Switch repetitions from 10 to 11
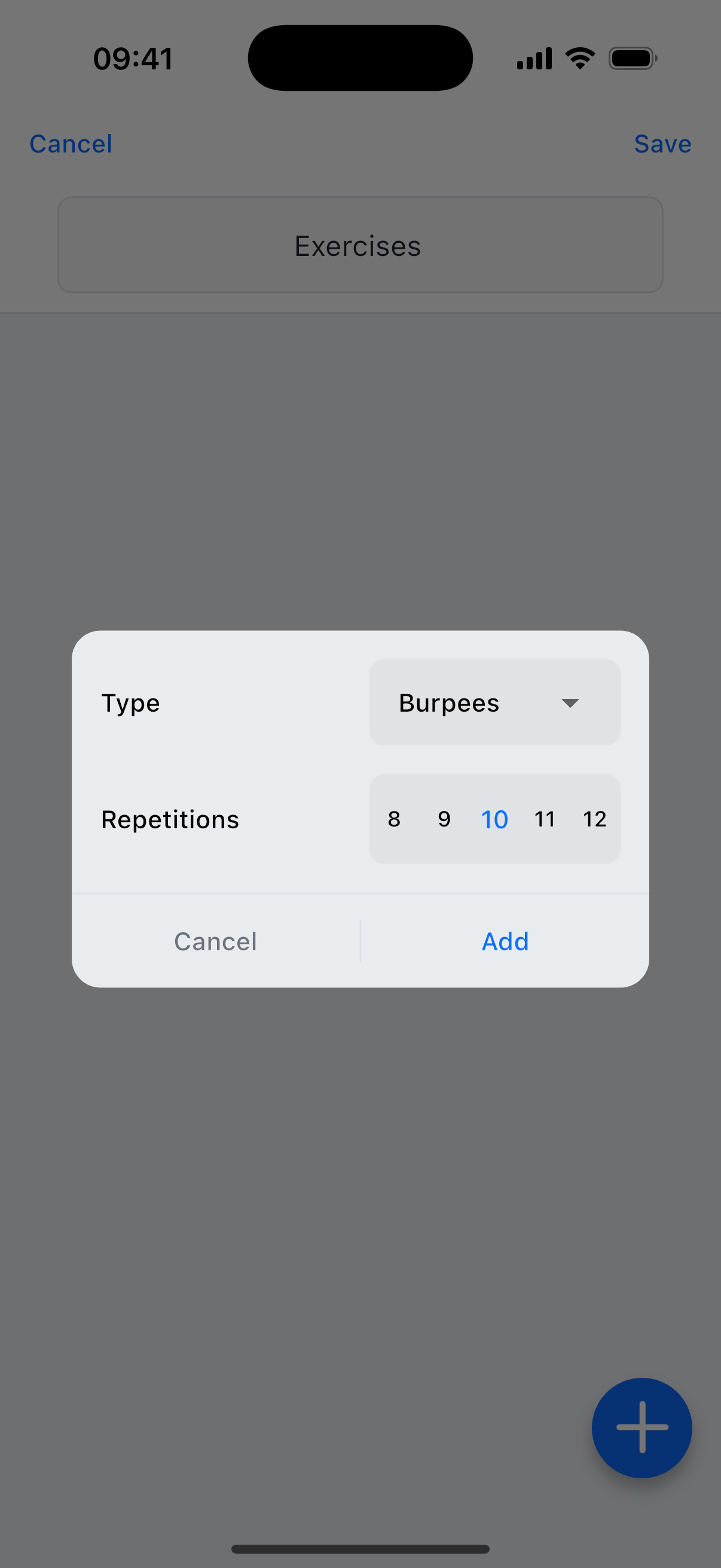Viewport: 721px width, 1568px height. [x=545, y=819]
